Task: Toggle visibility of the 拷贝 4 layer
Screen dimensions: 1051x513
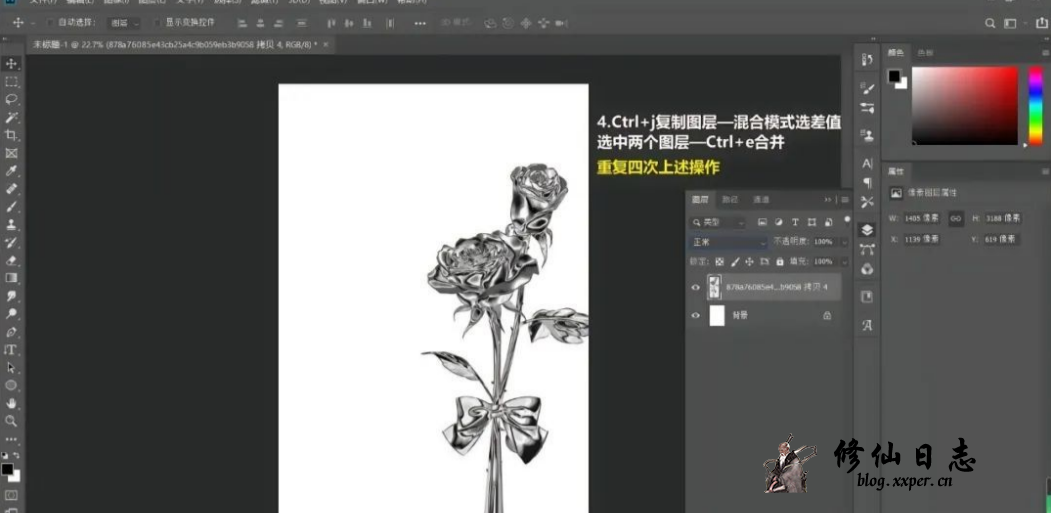Action: pos(696,288)
